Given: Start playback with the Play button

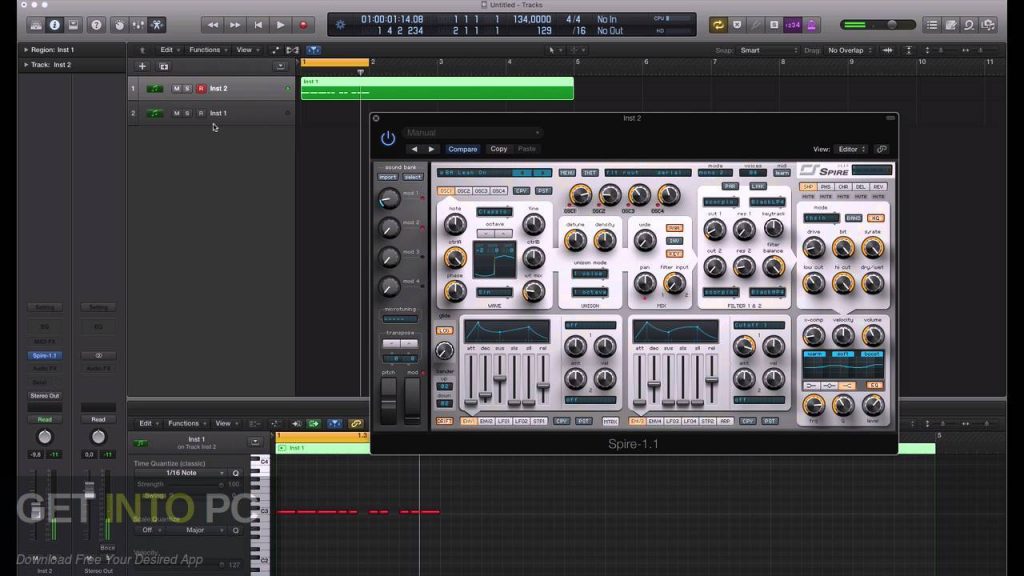Looking at the screenshot, I should coord(280,25).
